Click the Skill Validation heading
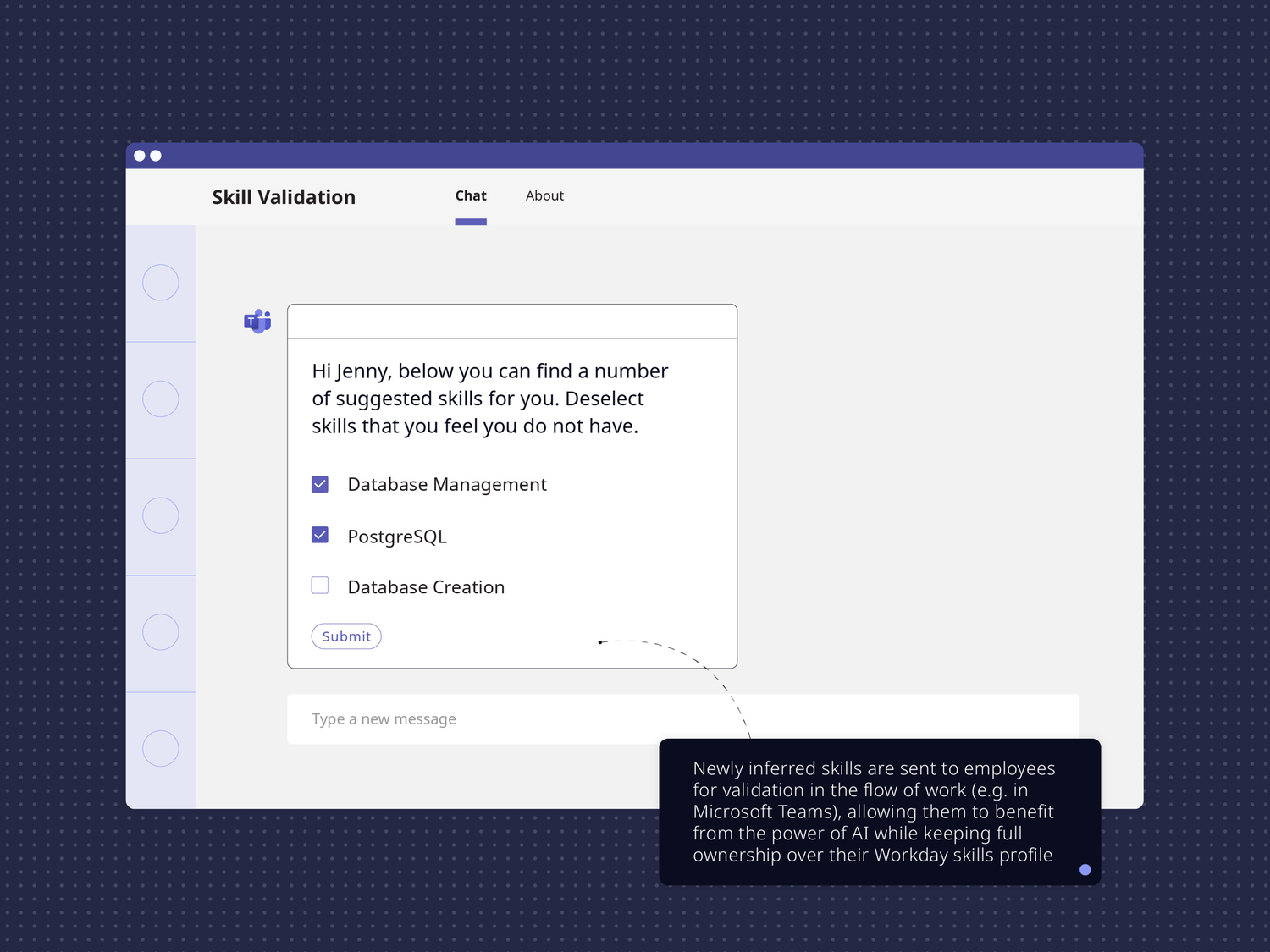This screenshot has width=1270, height=952. 284,196
